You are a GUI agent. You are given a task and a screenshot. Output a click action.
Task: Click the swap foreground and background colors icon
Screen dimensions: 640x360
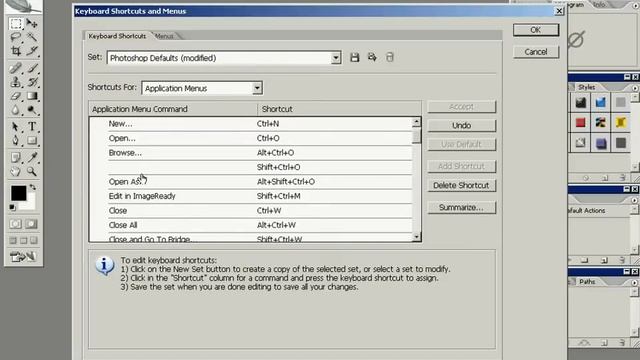coord(33,187)
